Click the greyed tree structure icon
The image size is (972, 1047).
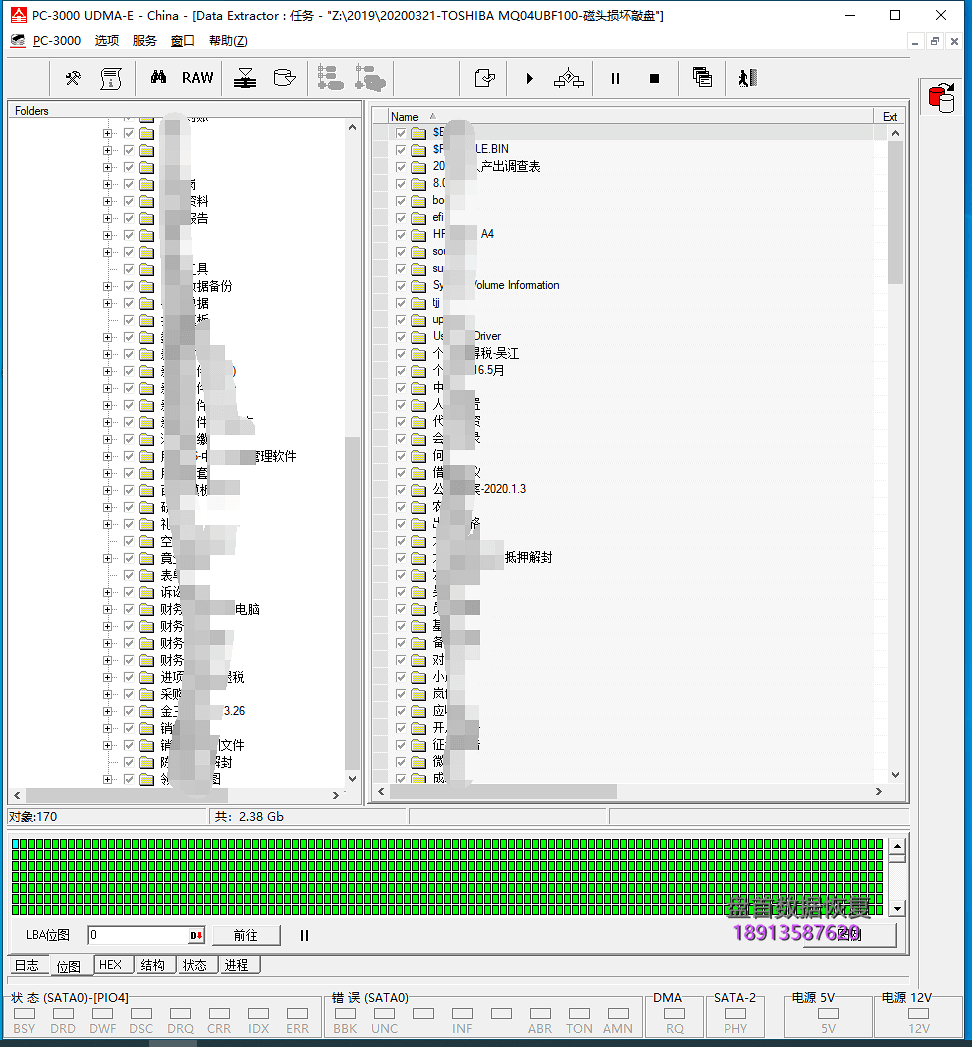click(x=330, y=78)
